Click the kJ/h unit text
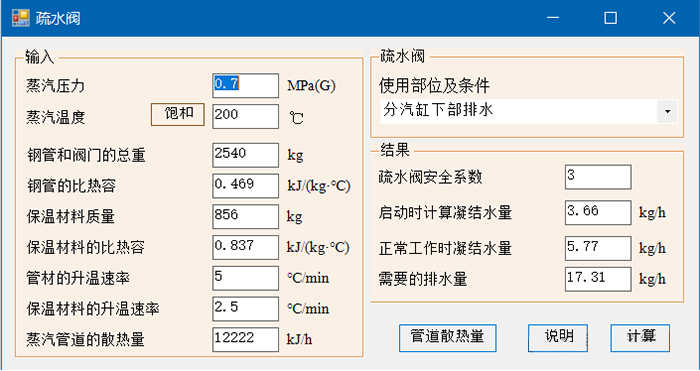This screenshot has width=700, height=371. [x=300, y=339]
